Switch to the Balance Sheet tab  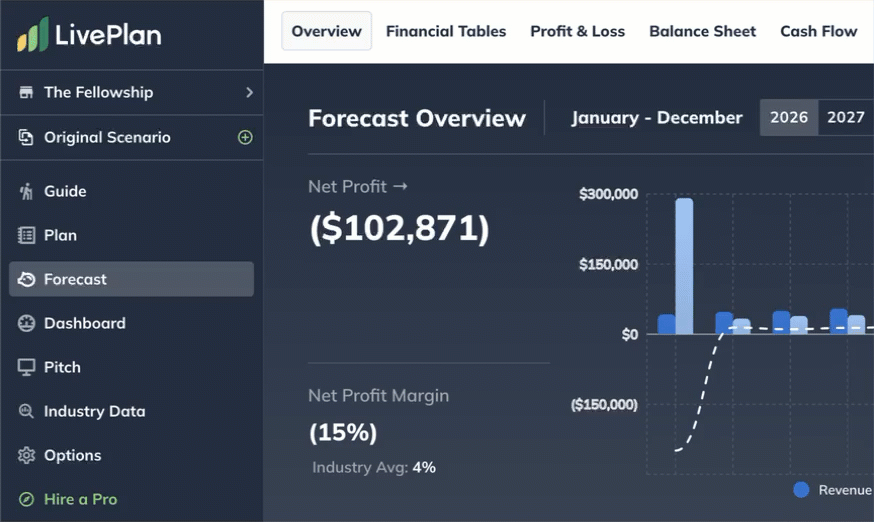coord(702,31)
